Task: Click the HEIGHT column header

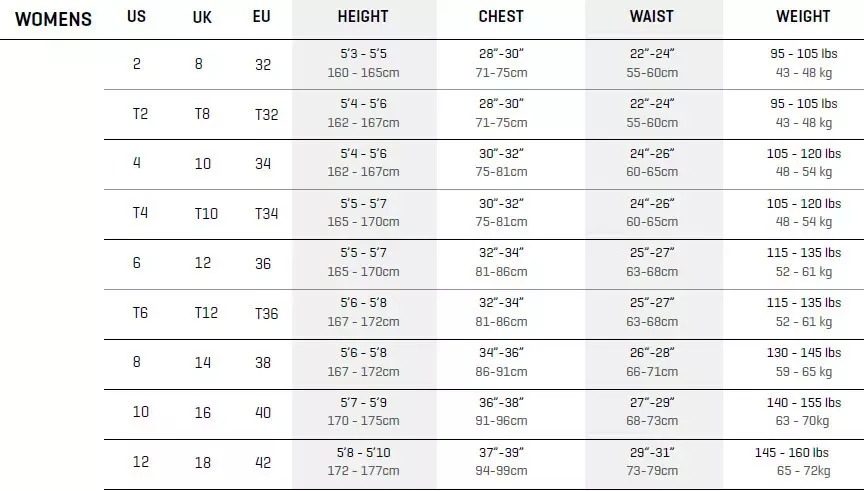Action: (x=363, y=17)
